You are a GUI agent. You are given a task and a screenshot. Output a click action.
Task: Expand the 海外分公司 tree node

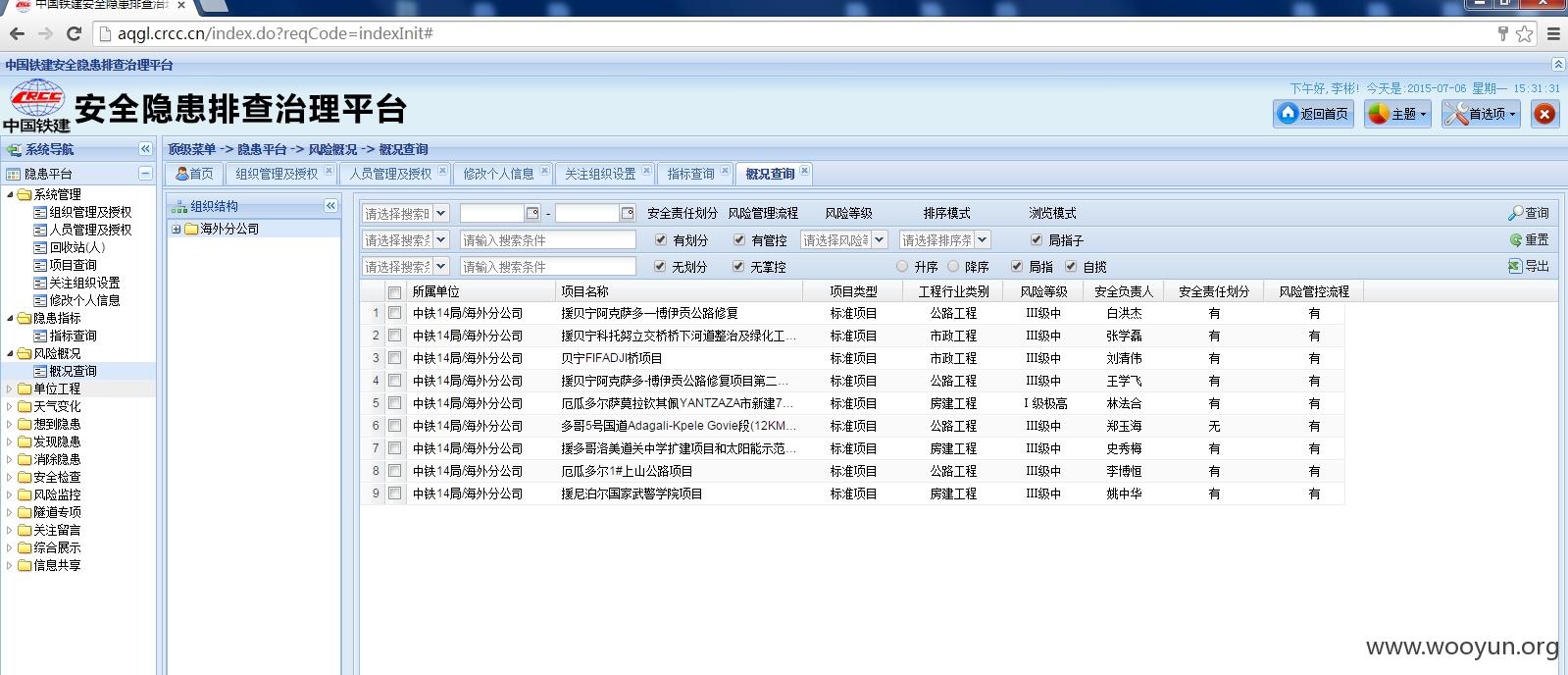[177, 229]
